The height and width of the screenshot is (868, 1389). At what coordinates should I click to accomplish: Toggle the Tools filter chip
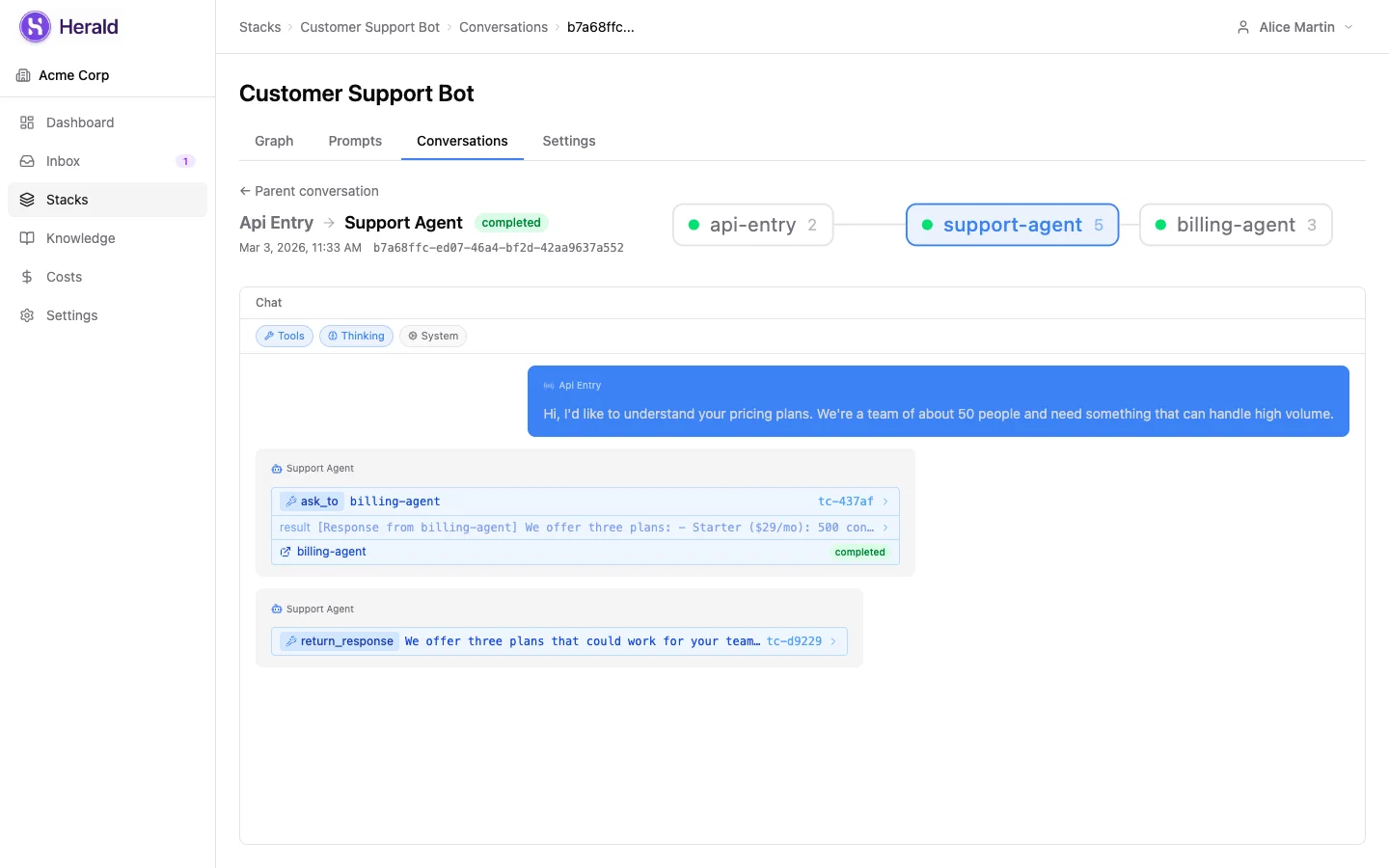click(284, 336)
